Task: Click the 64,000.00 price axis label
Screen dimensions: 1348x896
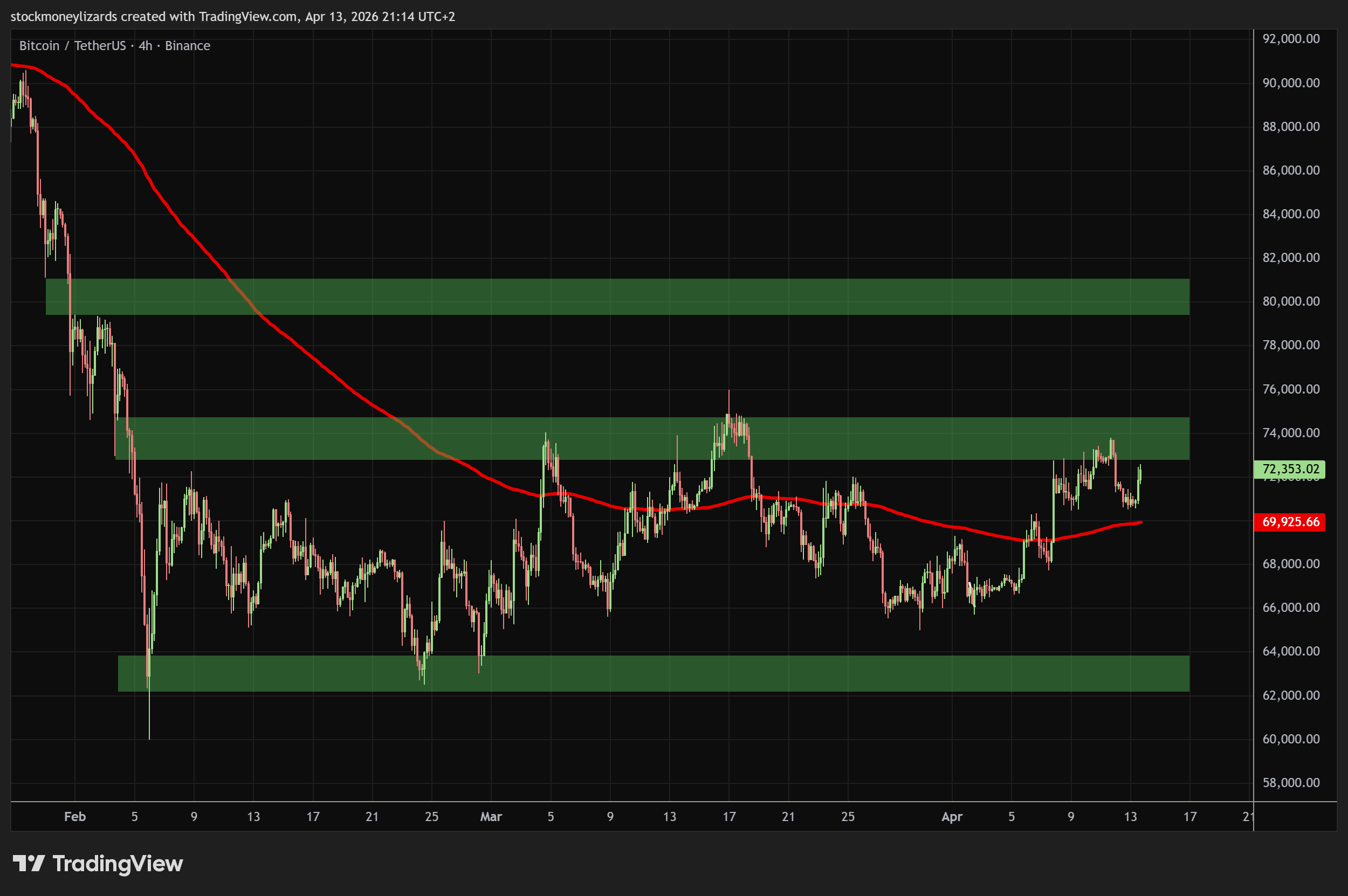Action: (1291, 651)
